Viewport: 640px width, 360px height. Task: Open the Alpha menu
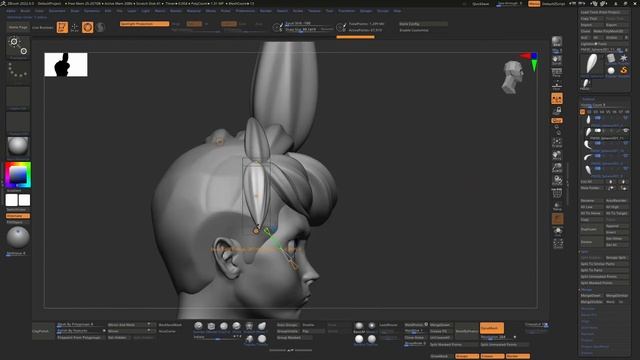(x=11, y=11)
